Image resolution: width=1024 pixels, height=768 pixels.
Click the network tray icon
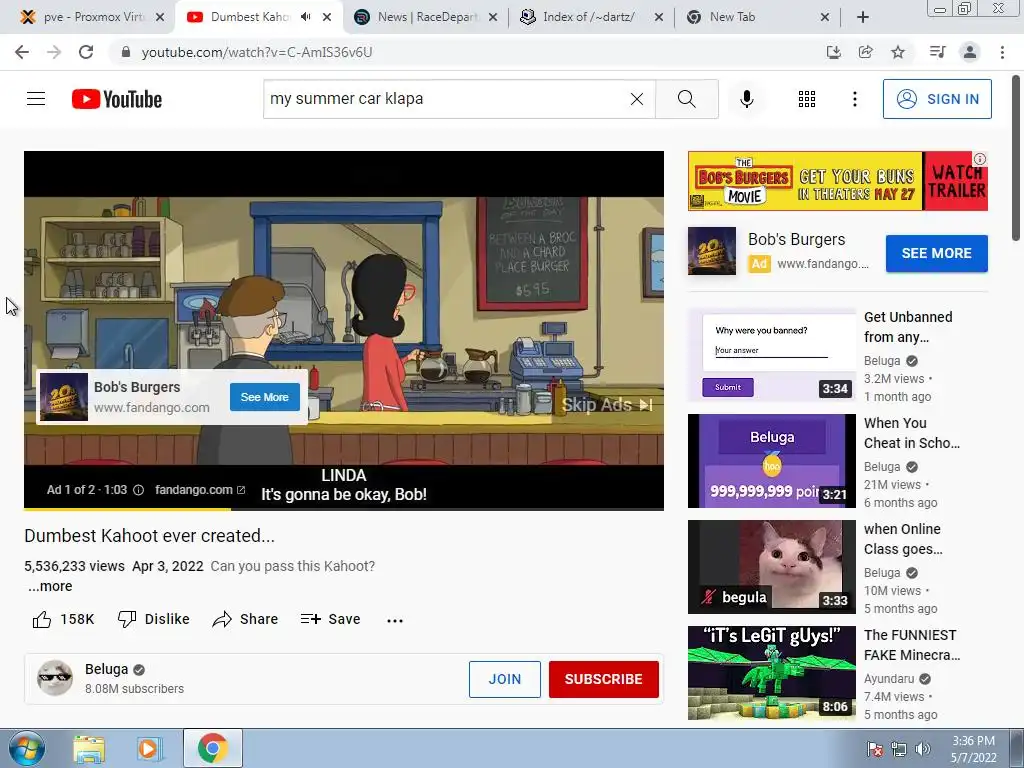(899, 749)
